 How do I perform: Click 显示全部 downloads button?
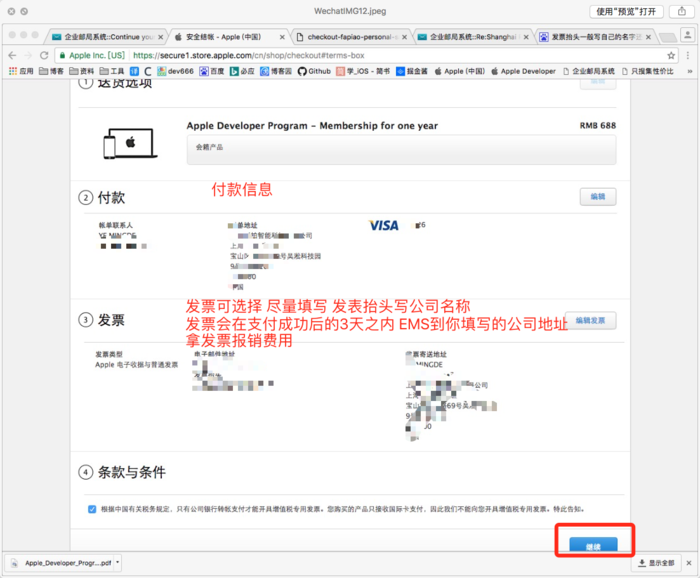(x=656, y=563)
